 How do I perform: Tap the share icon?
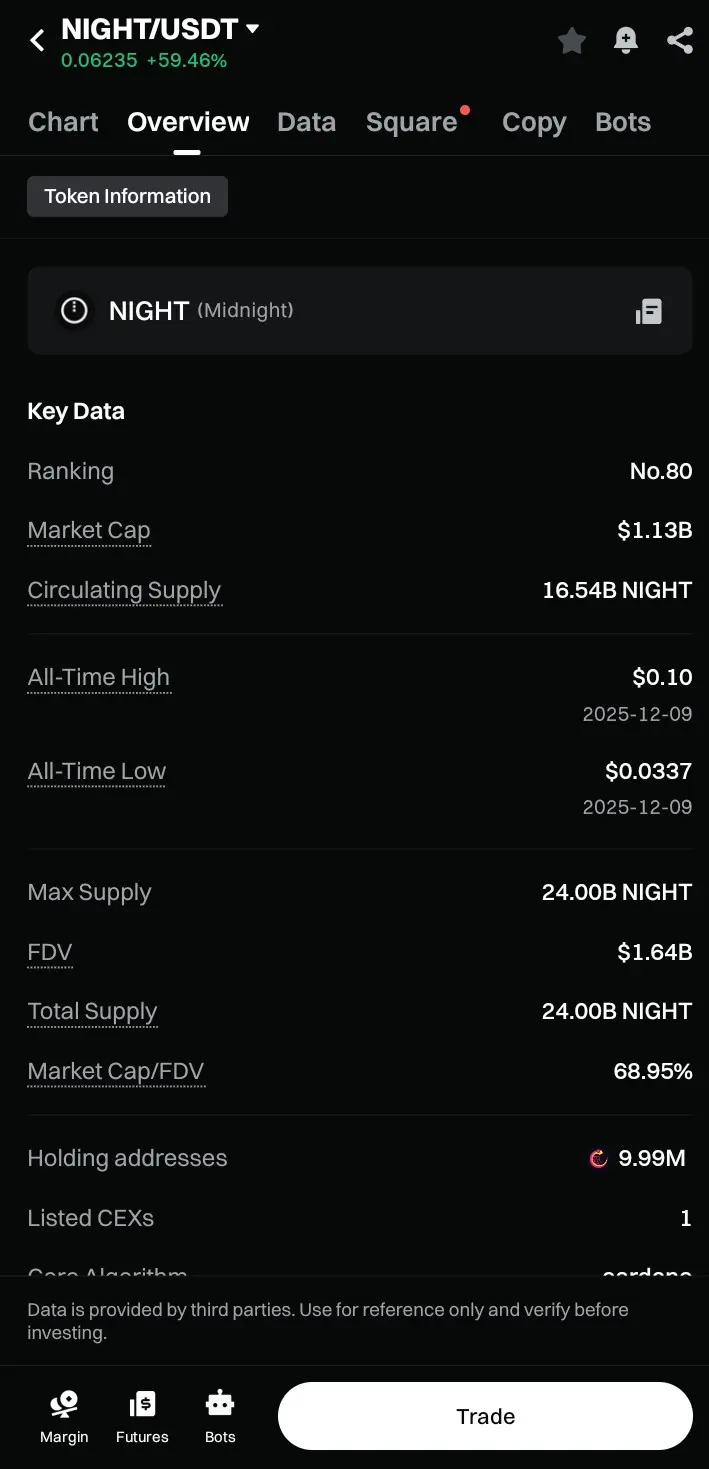click(680, 40)
